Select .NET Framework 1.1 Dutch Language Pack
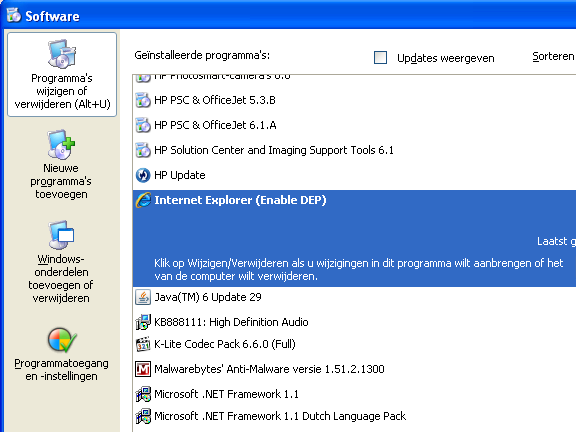 click(x=280, y=416)
